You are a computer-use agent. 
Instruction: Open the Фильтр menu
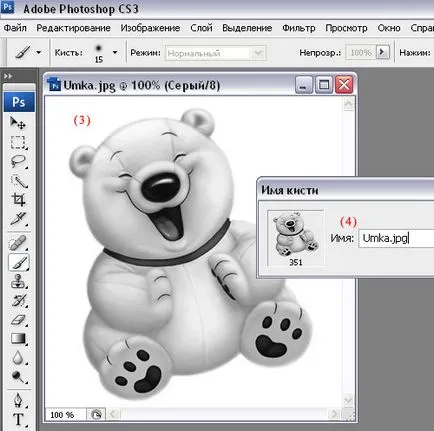[x=299, y=28]
